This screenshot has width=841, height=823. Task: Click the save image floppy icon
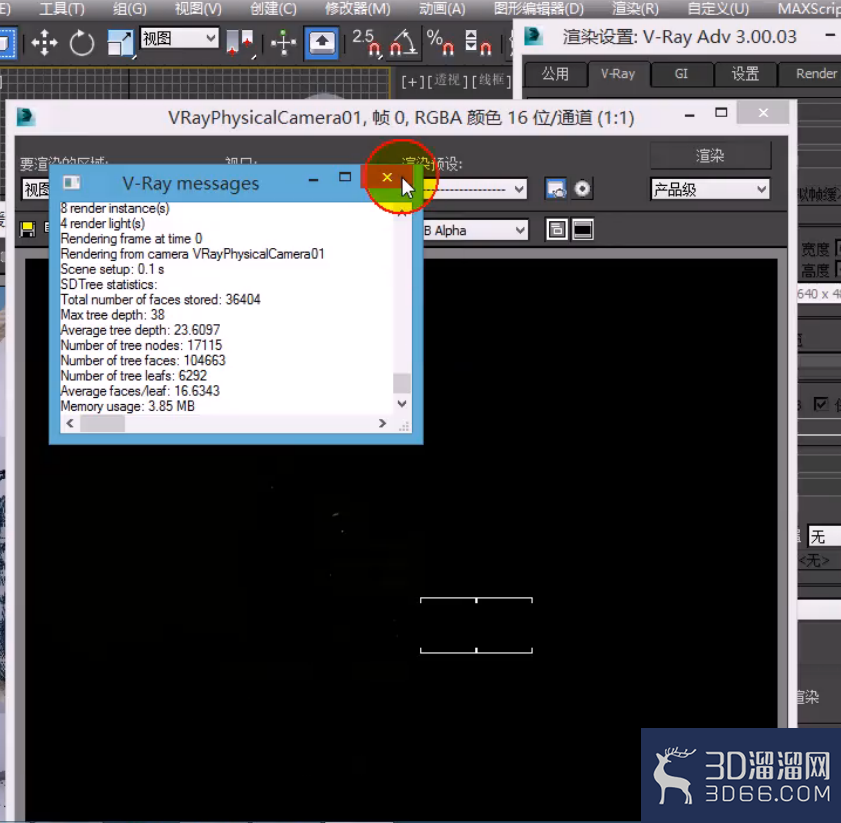click(27, 229)
